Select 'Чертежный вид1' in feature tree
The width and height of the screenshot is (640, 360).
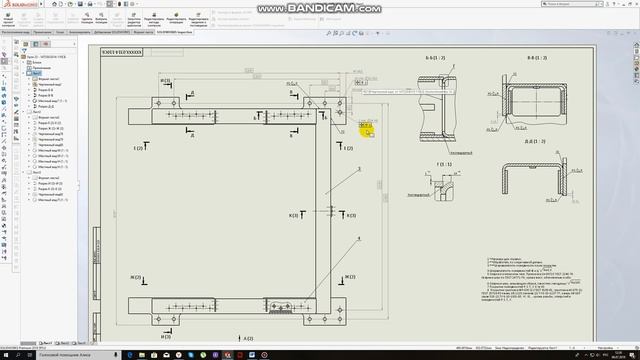[50, 84]
